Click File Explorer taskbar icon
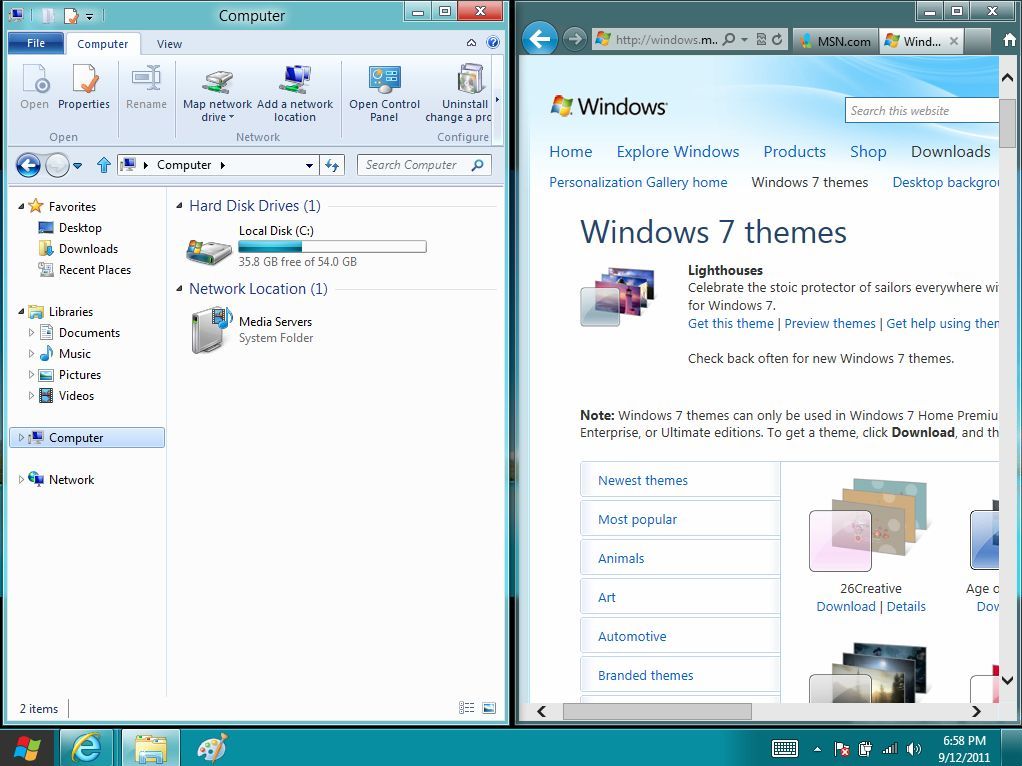The height and width of the screenshot is (766, 1022). 151,748
